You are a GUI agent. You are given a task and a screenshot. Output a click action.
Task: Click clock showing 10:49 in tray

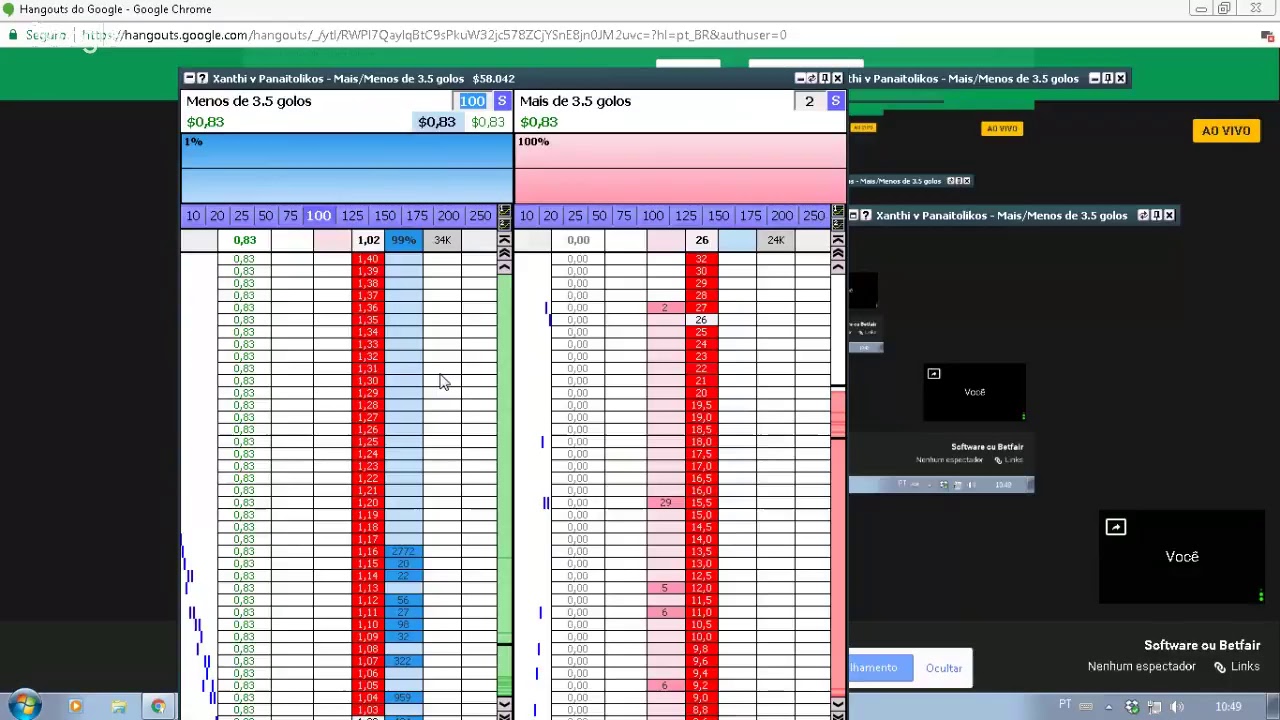pyautogui.click(x=1228, y=707)
